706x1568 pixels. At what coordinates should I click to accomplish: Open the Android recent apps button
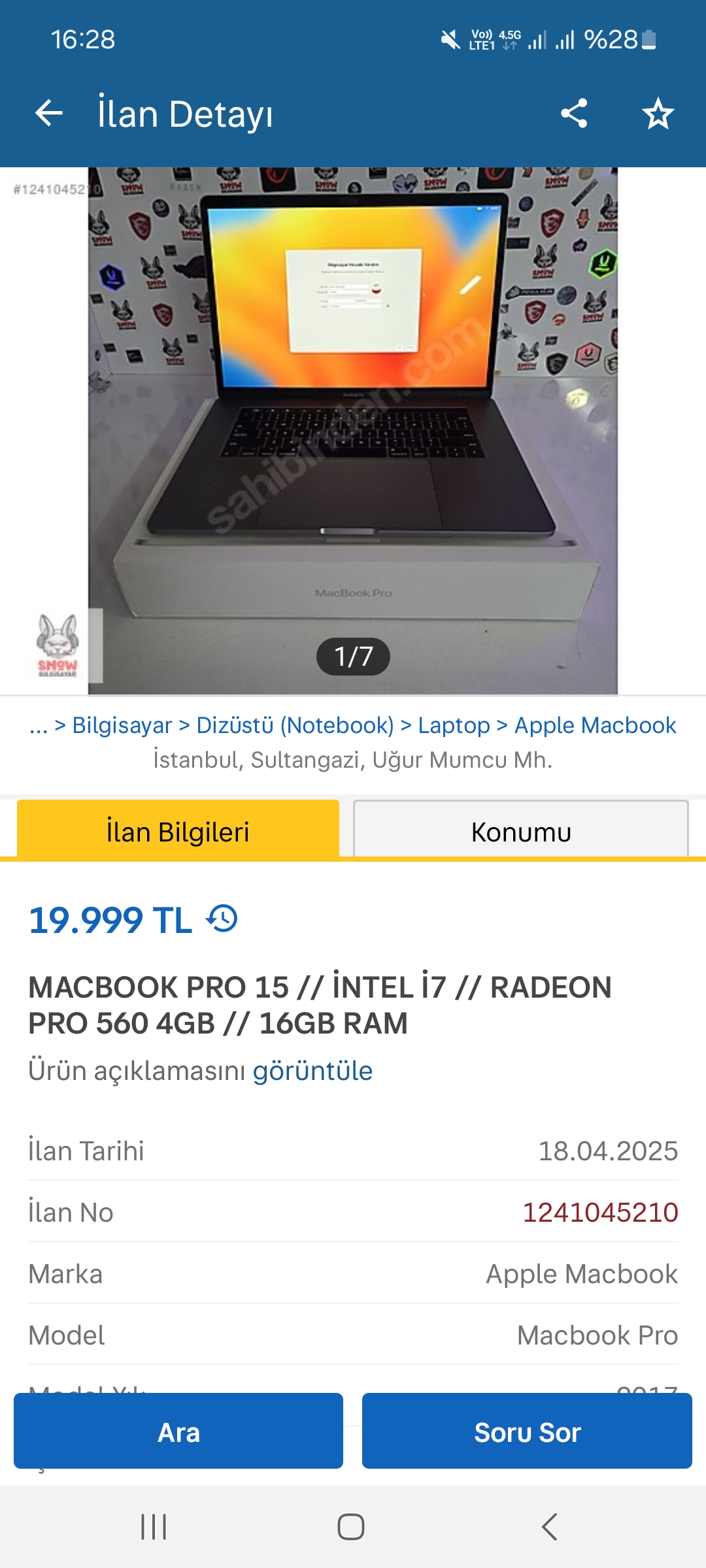click(x=154, y=1527)
